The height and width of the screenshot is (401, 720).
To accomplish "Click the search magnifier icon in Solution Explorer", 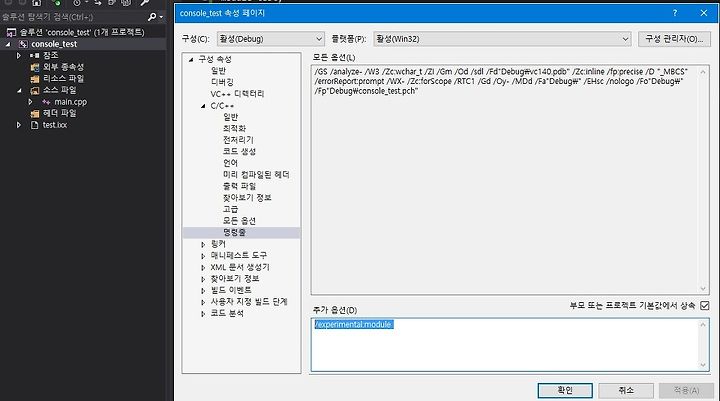I will point(152,17).
